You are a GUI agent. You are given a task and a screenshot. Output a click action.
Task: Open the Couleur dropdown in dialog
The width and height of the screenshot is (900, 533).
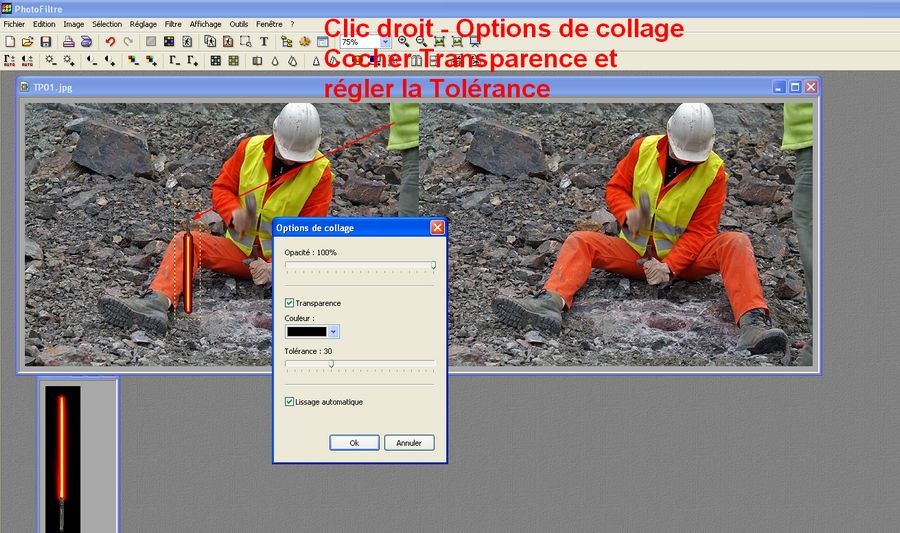tap(334, 332)
